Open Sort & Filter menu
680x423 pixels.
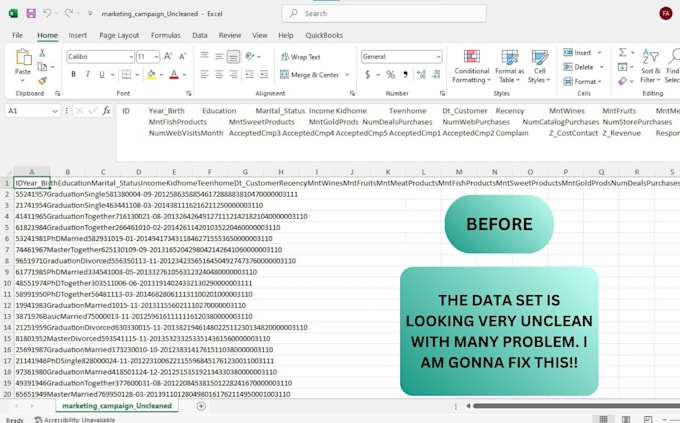click(x=651, y=66)
